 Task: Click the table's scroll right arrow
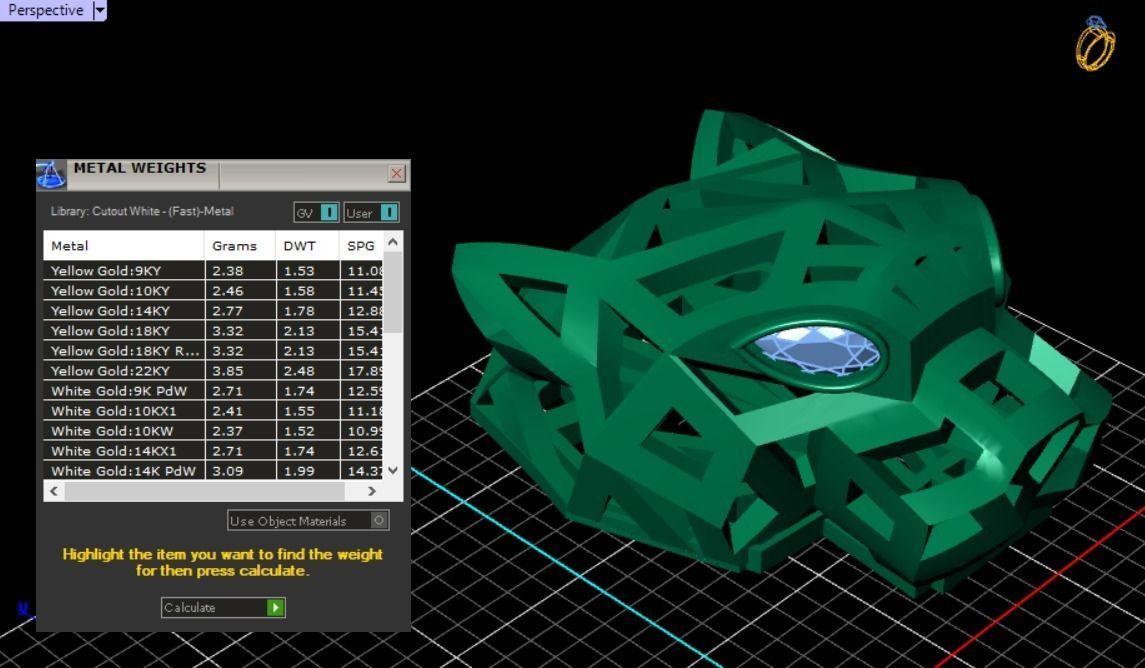372,491
